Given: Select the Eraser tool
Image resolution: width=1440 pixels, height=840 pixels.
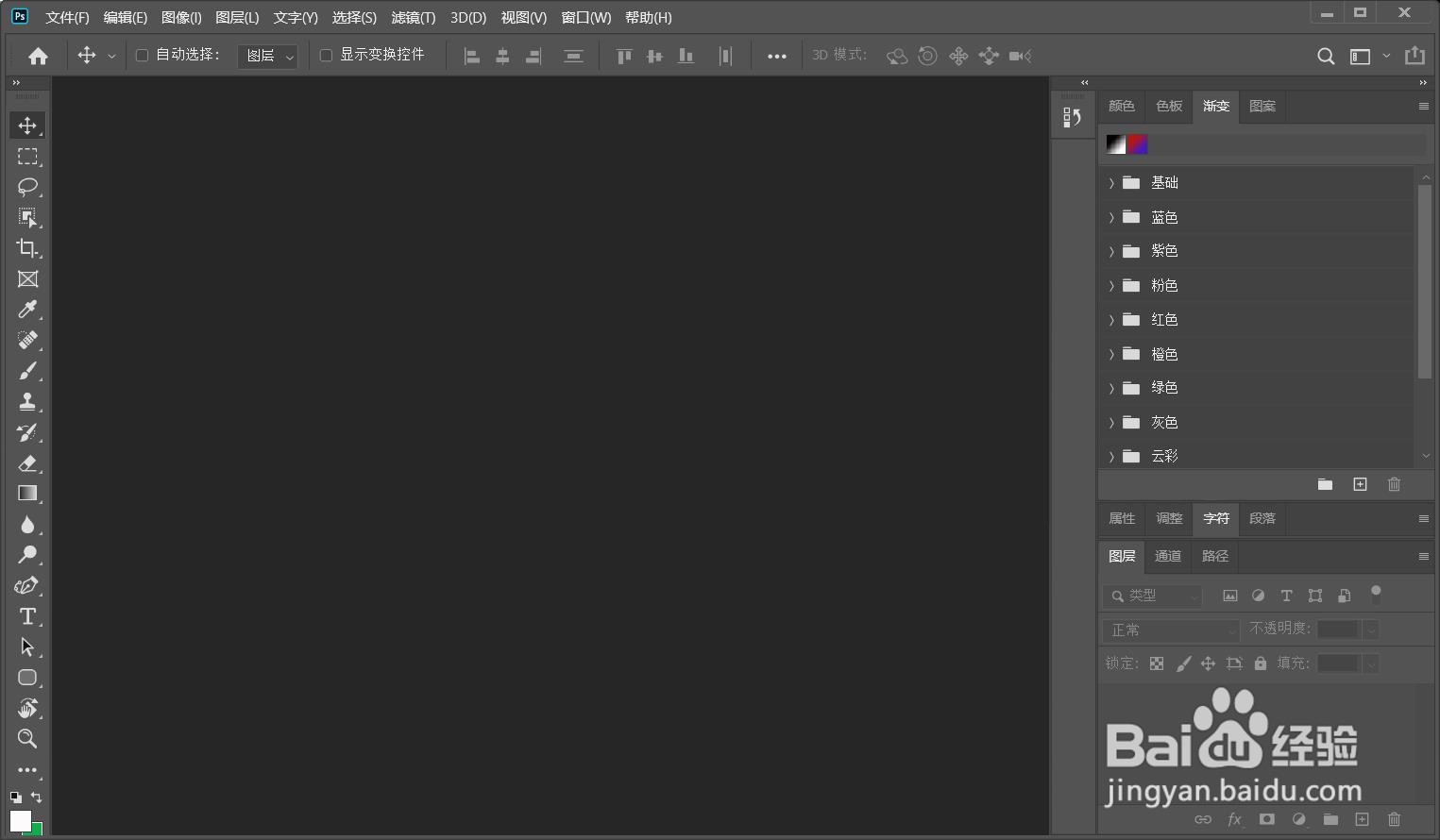Looking at the screenshot, I should click(x=27, y=463).
